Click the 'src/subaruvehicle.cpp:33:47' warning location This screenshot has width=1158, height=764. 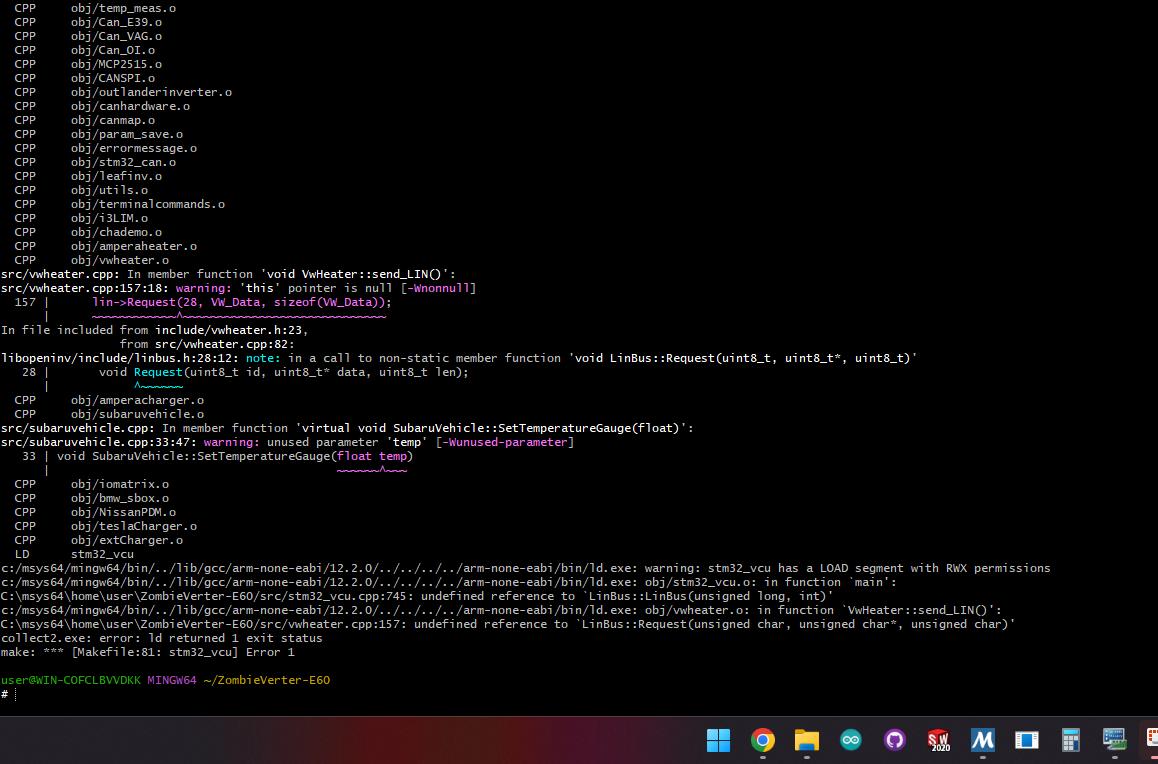point(98,442)
